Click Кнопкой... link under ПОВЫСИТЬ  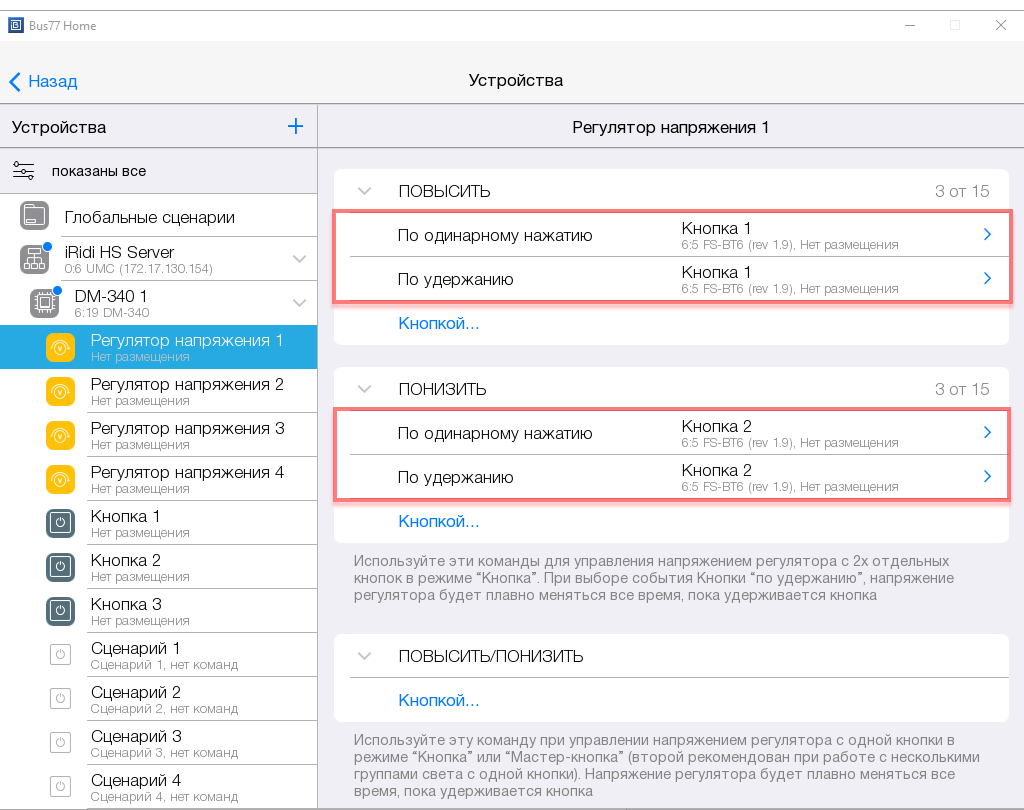439,323
